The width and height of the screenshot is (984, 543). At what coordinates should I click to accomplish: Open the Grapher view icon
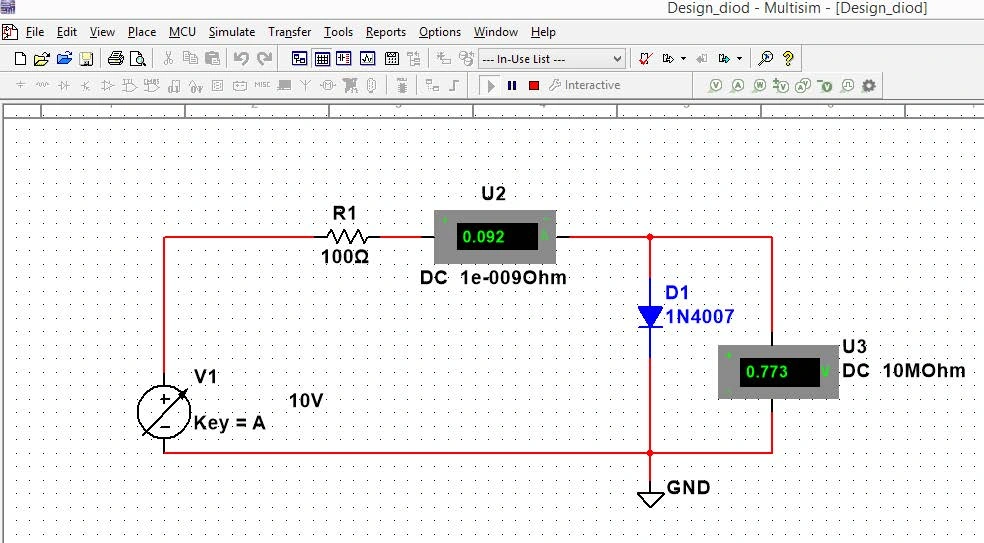pyautogui.click(x=367, y=59)
